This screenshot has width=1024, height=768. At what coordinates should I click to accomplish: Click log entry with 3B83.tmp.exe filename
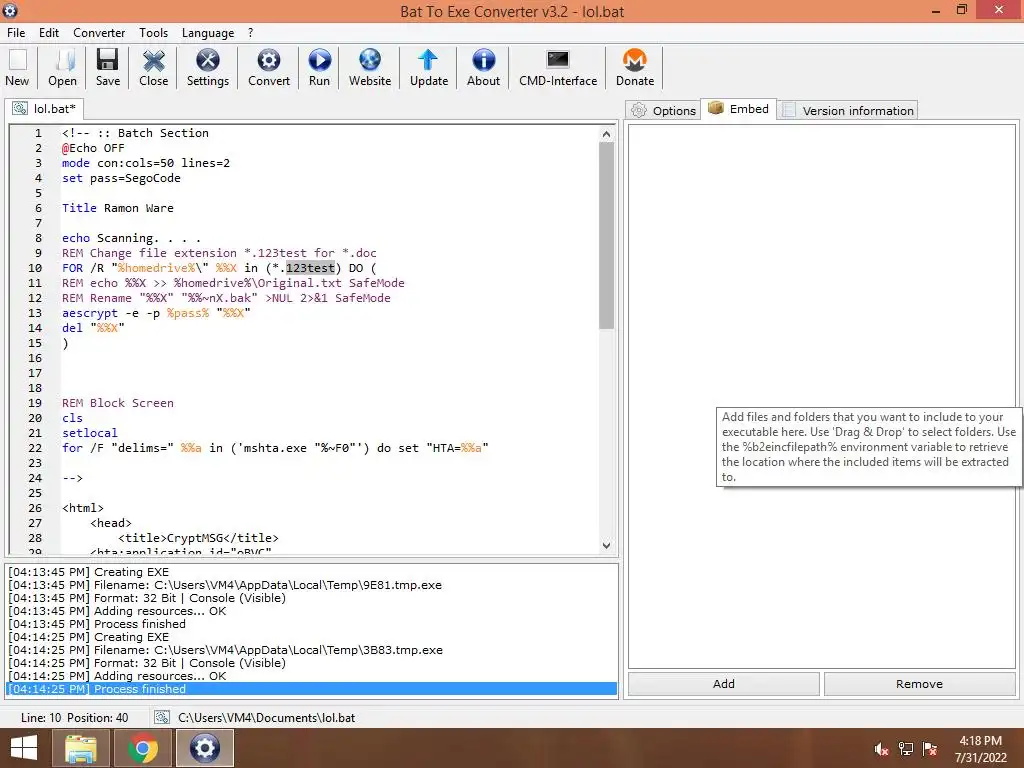[x=225, y=650]
